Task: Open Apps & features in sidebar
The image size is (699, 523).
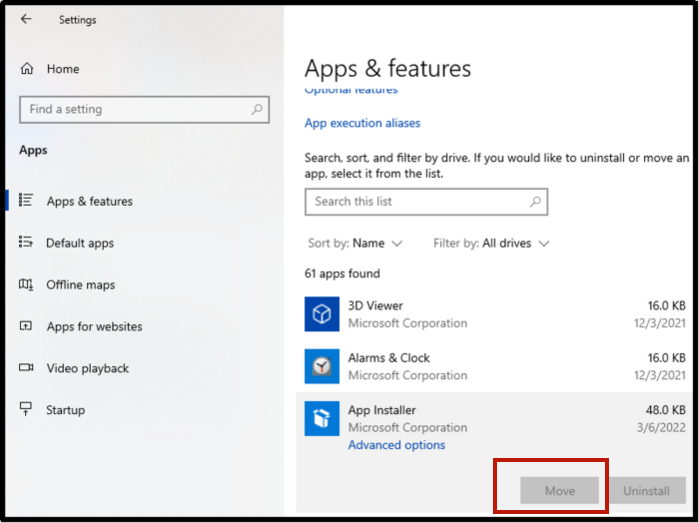Action: (x=89, y=201)
